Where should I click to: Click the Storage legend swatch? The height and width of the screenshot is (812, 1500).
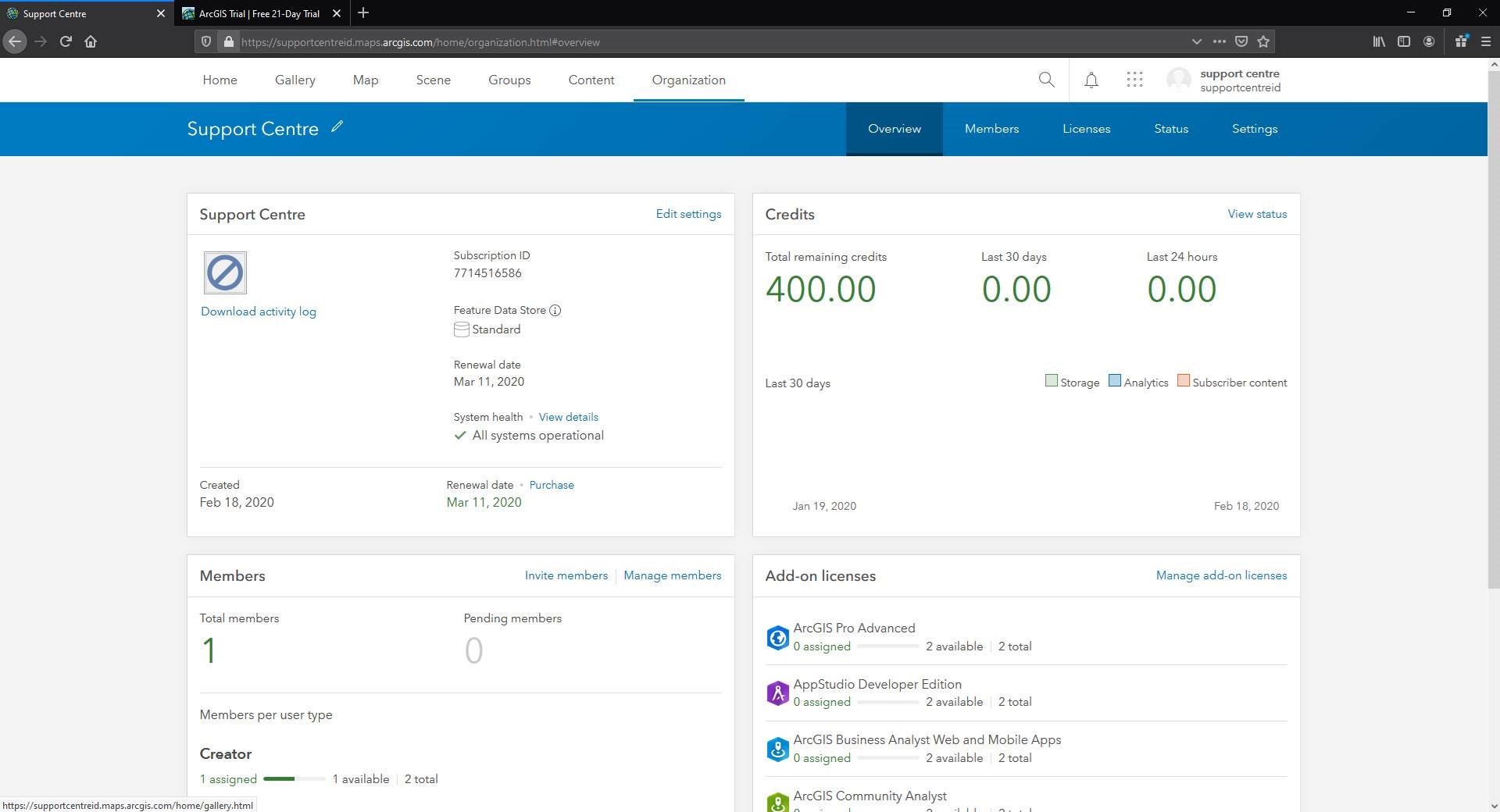[1051, 381]
